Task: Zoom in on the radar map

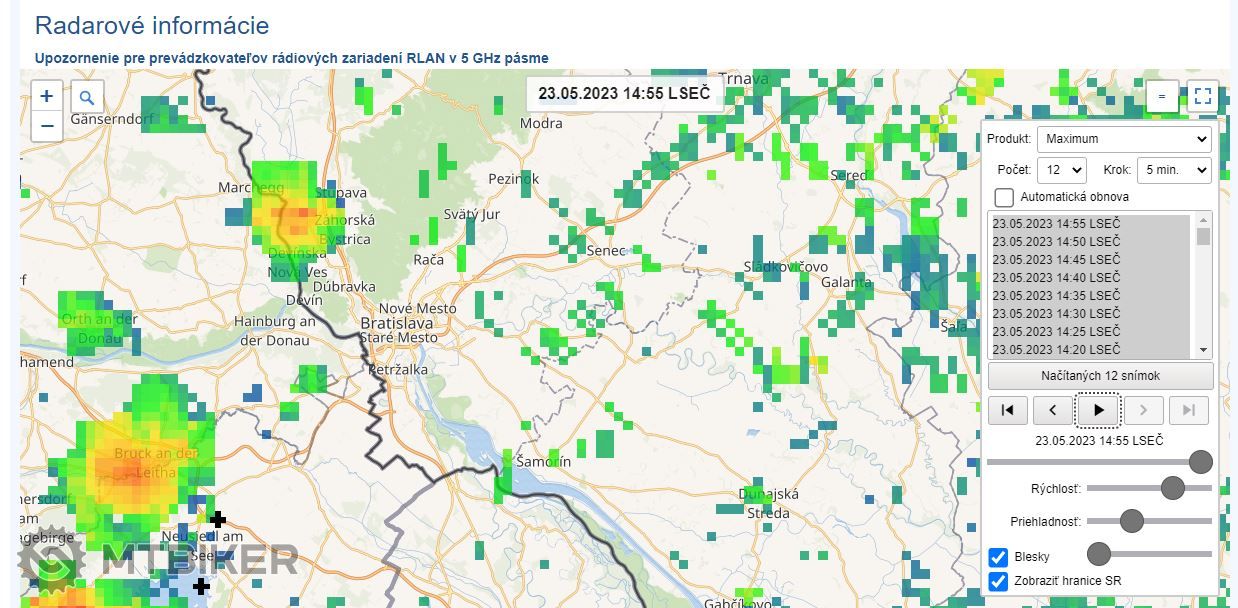Action: click(47, 96)
